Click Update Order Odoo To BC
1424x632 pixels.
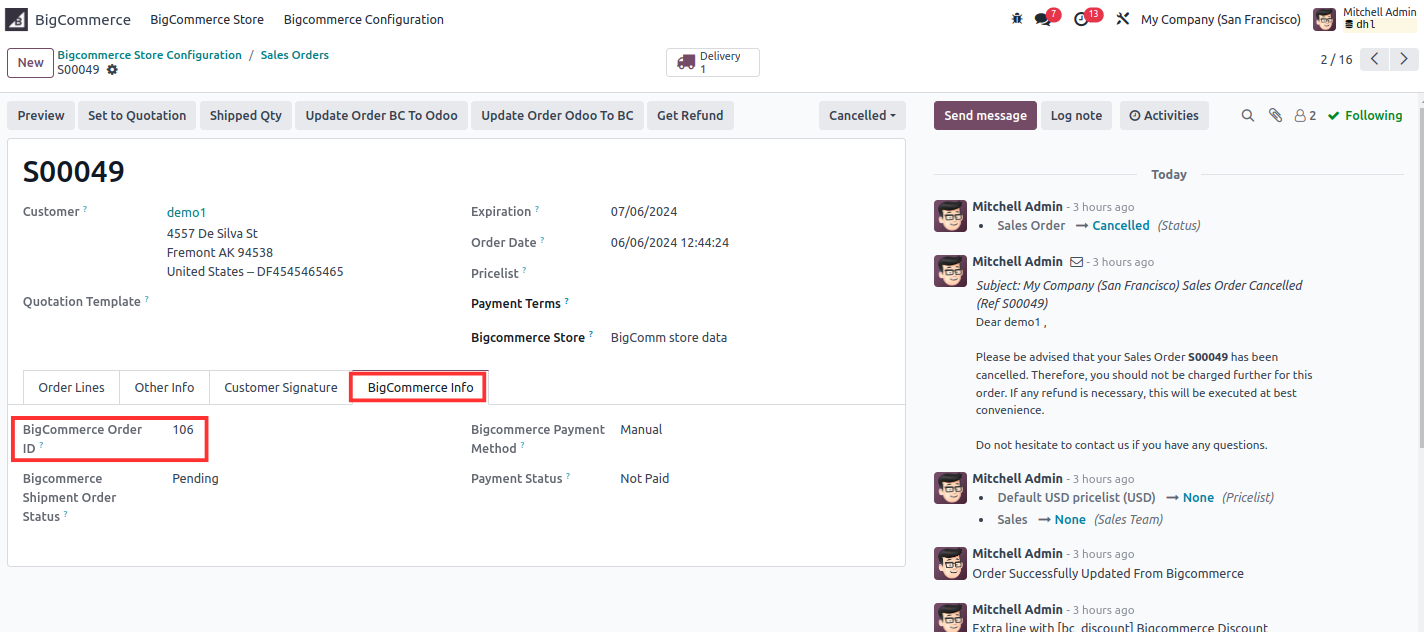pyautogui.click(x=558, y=116)
